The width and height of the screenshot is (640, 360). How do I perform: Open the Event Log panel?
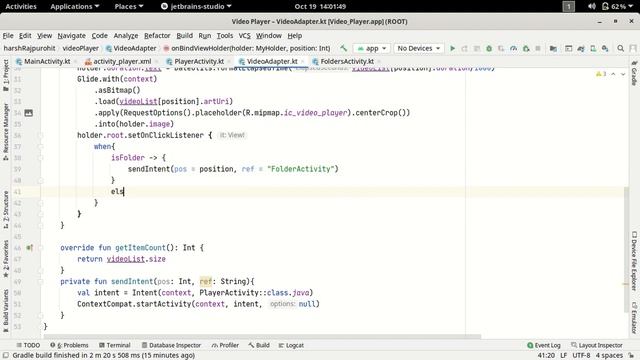[x=544, y=345]
